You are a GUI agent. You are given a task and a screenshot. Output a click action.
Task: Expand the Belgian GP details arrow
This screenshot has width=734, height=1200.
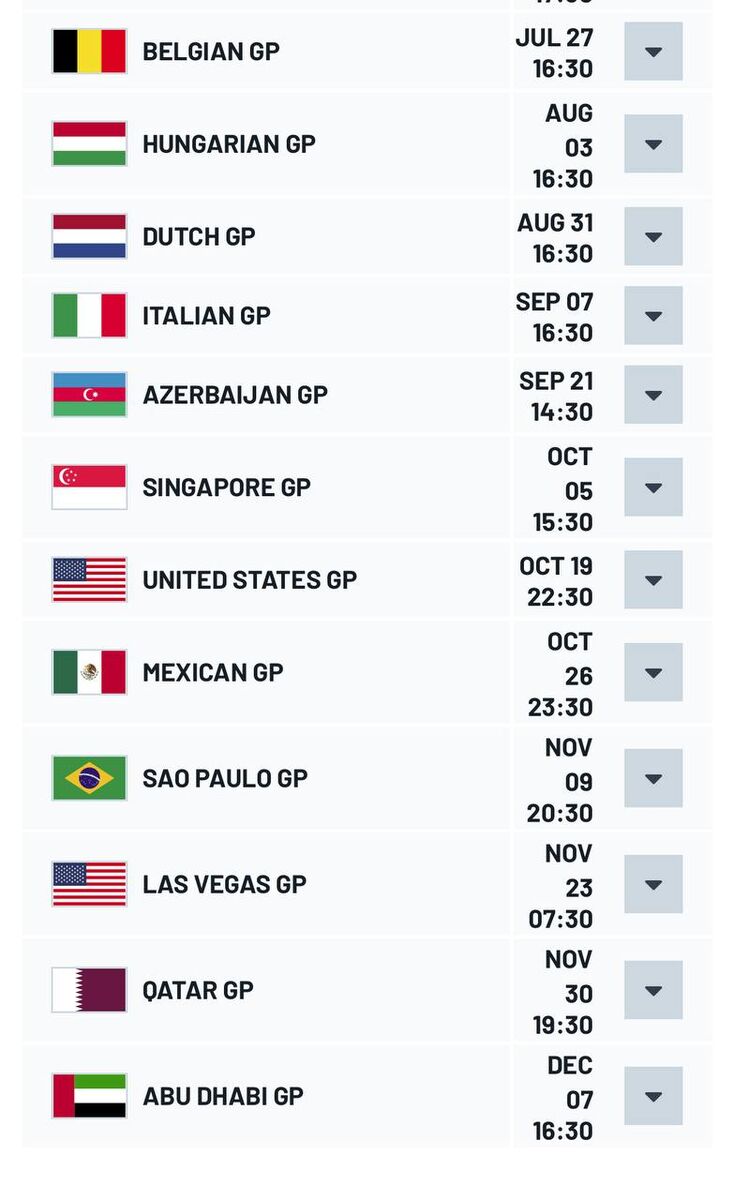click(653, 52)
